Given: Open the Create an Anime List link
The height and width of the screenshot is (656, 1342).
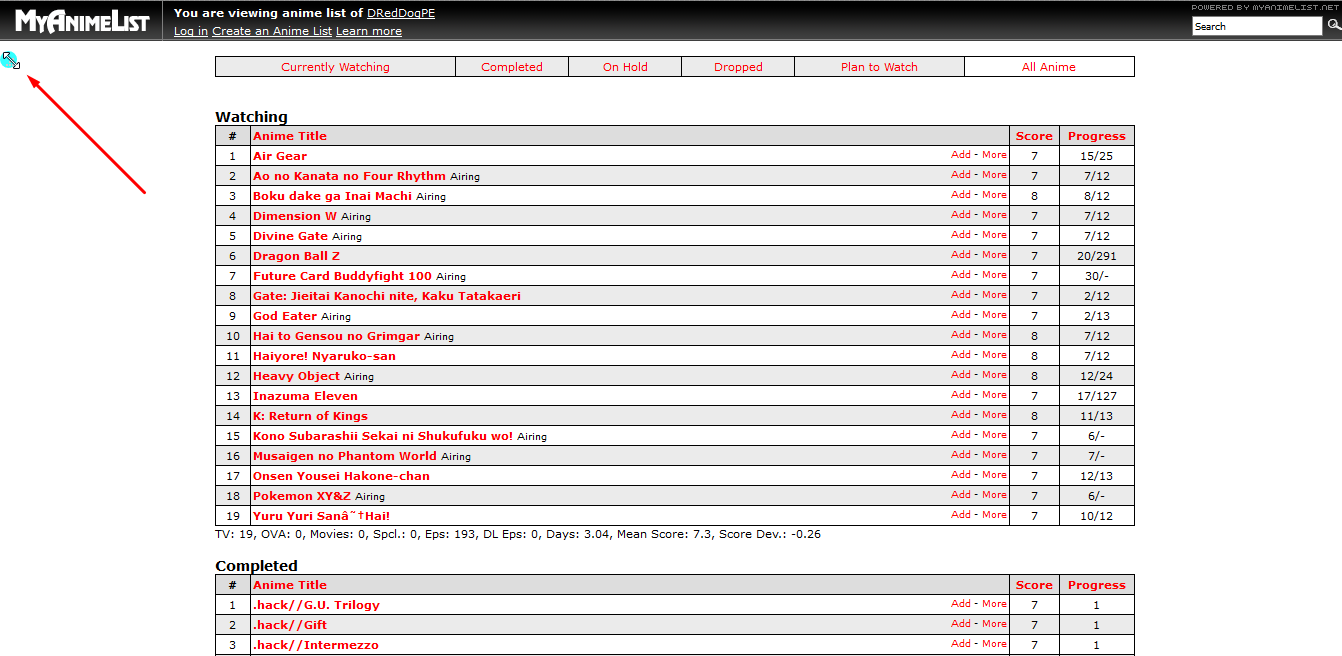Looking at the screenshot, I should pyautogui.click(x=271, y=31).
